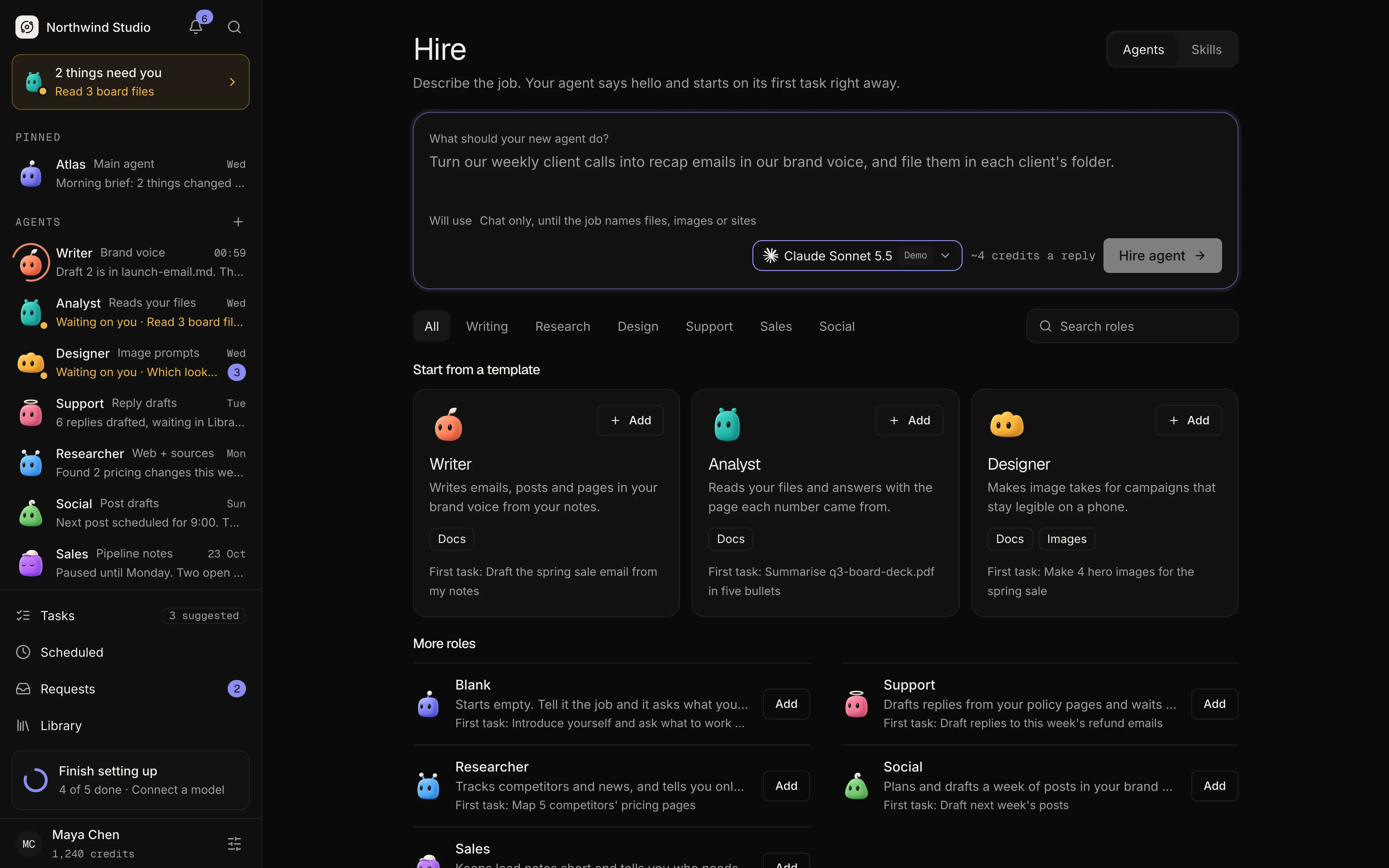Open the Claude Sonnet 5.5 model dropdown
1389x868 pixels.
857,256
